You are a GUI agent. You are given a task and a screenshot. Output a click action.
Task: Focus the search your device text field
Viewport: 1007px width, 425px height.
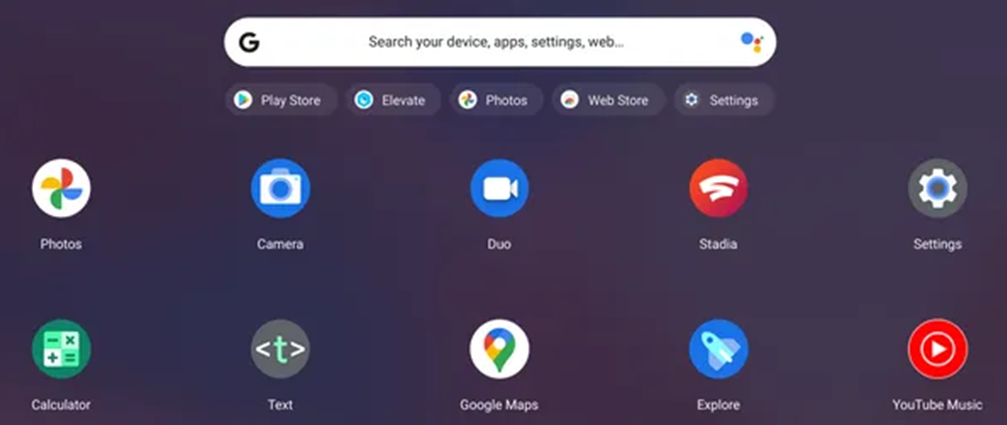pyautogui.click(x=500, y=42)
